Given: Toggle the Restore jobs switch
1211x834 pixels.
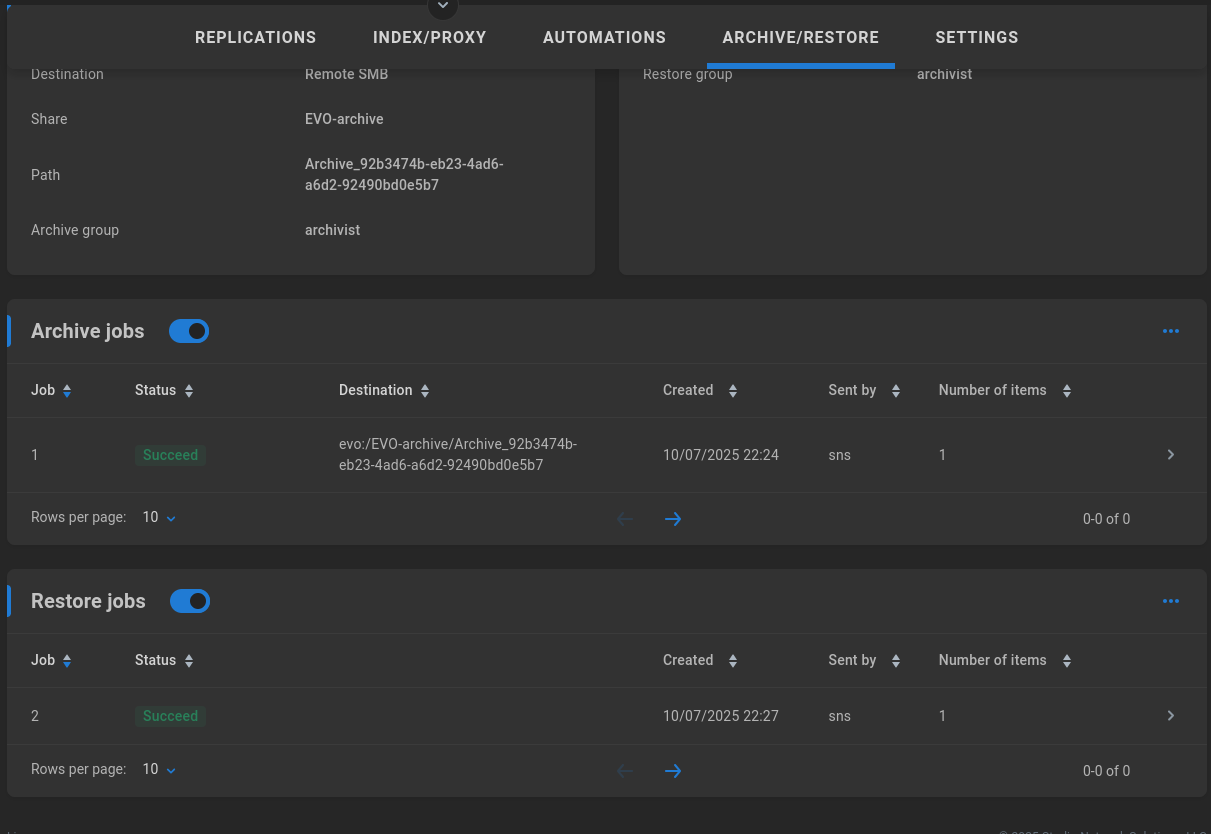Looking at the screenshot, I should pyautogui.click(x=190, y=601).
